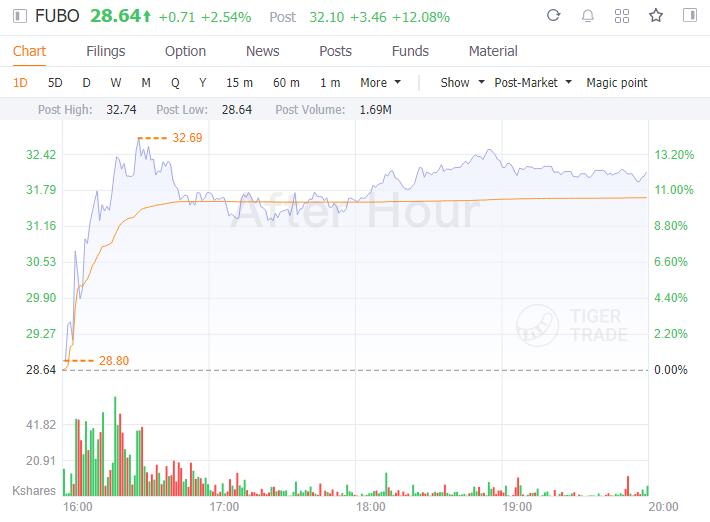Select the 1D timeframe
710x522 pixels.
[x=20, y=83]
